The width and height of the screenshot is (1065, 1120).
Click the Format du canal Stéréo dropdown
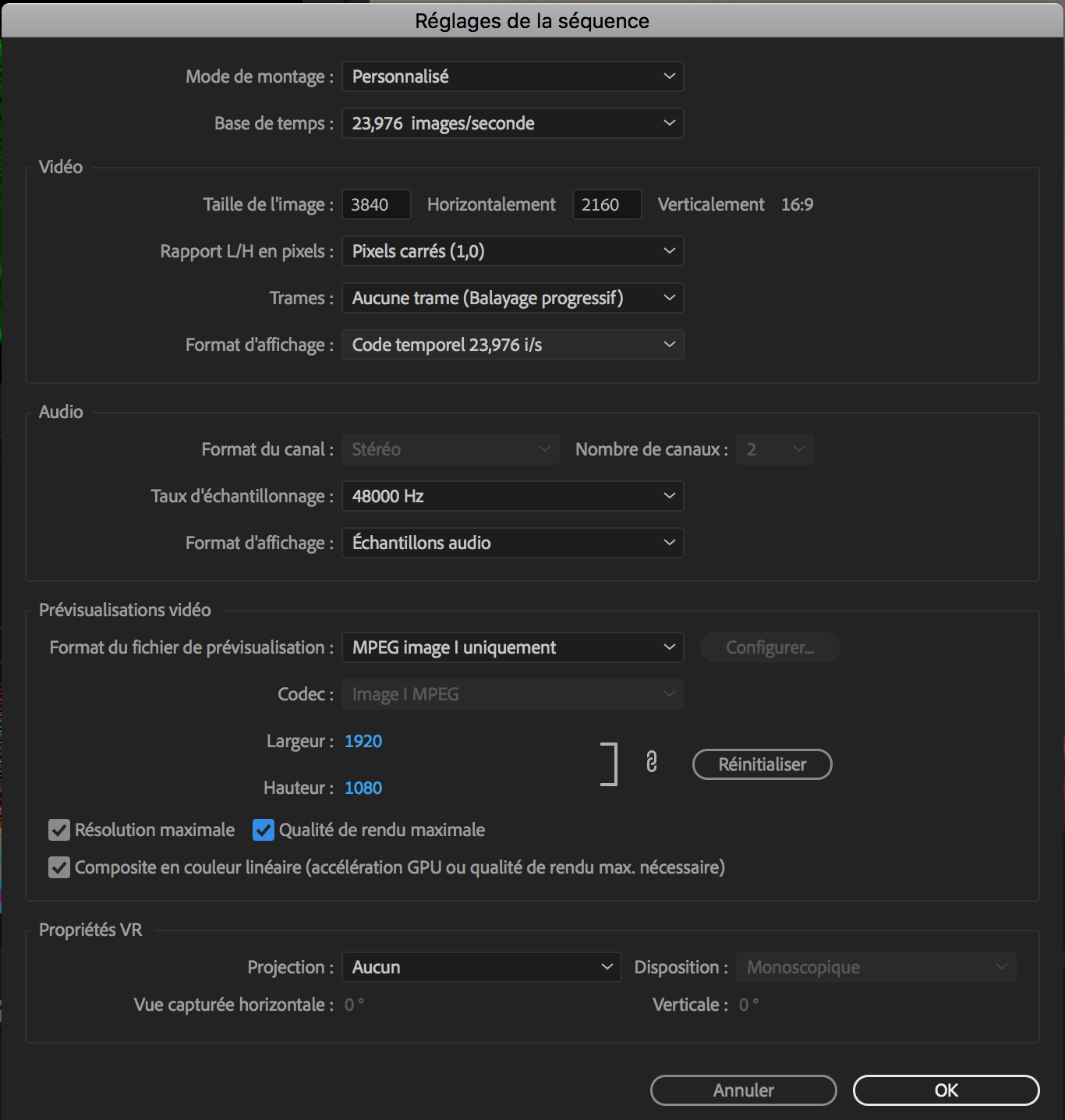451,449
